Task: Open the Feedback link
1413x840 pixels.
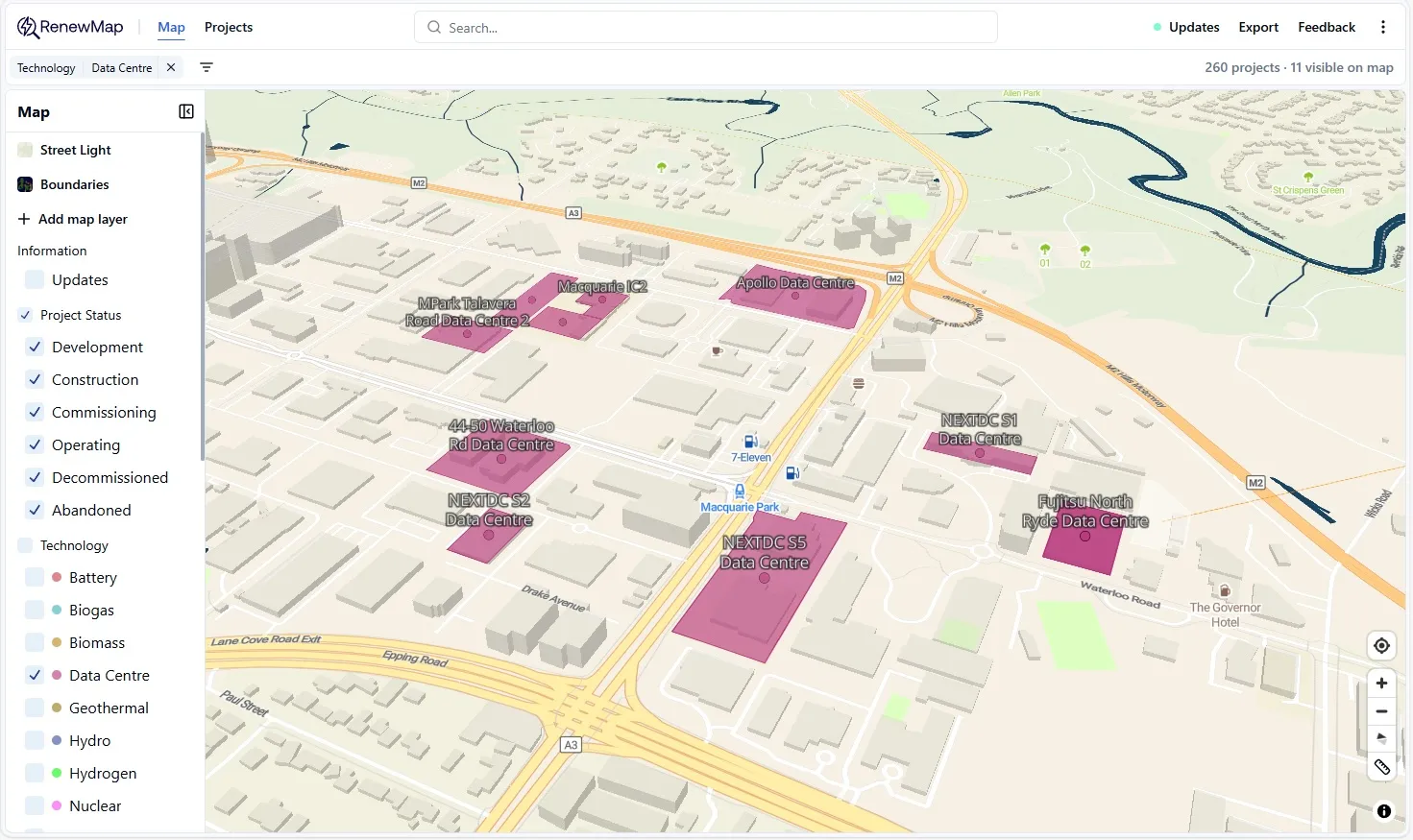Action: 1326,26
